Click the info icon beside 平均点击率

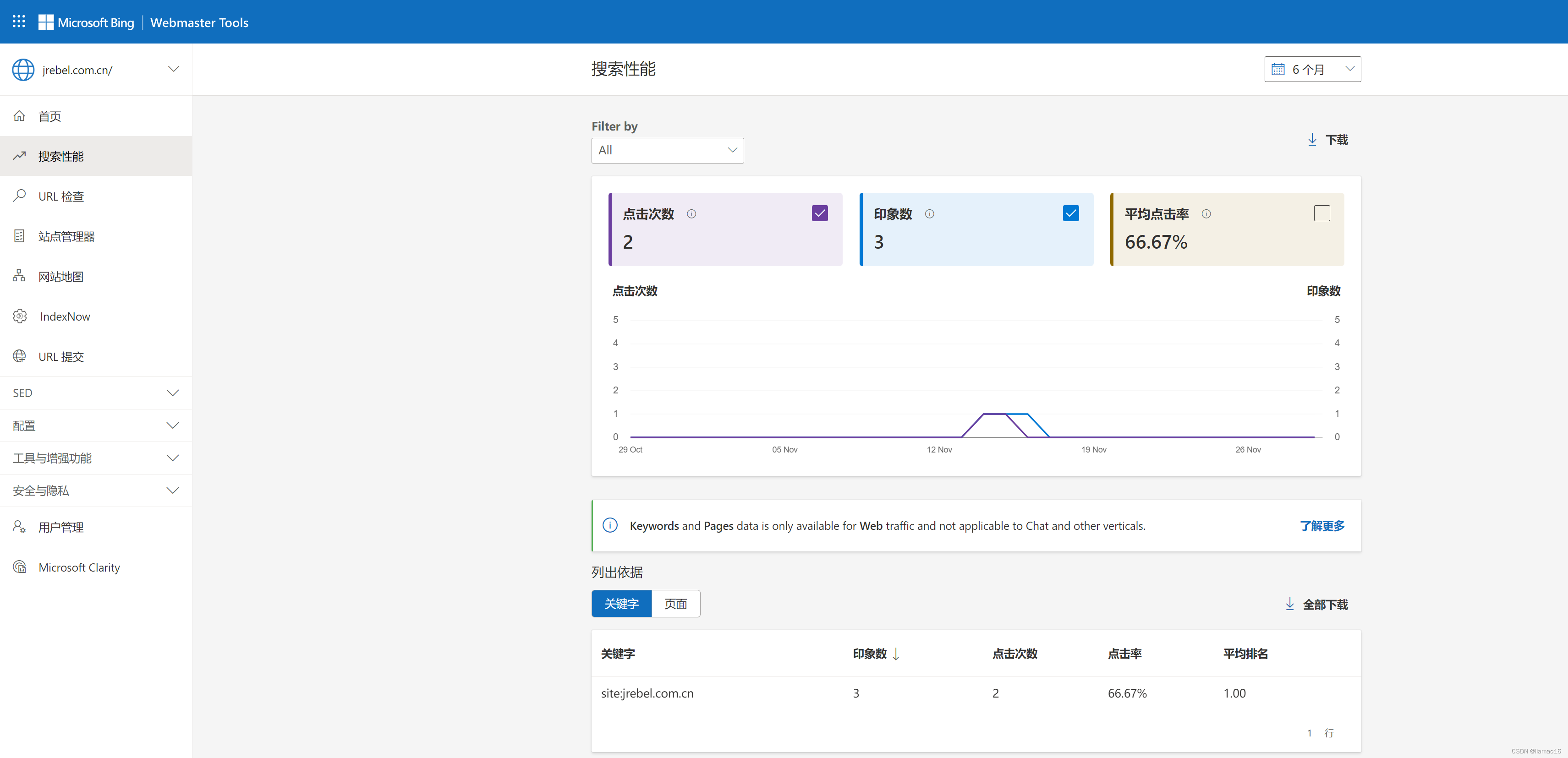[1206, 213]
